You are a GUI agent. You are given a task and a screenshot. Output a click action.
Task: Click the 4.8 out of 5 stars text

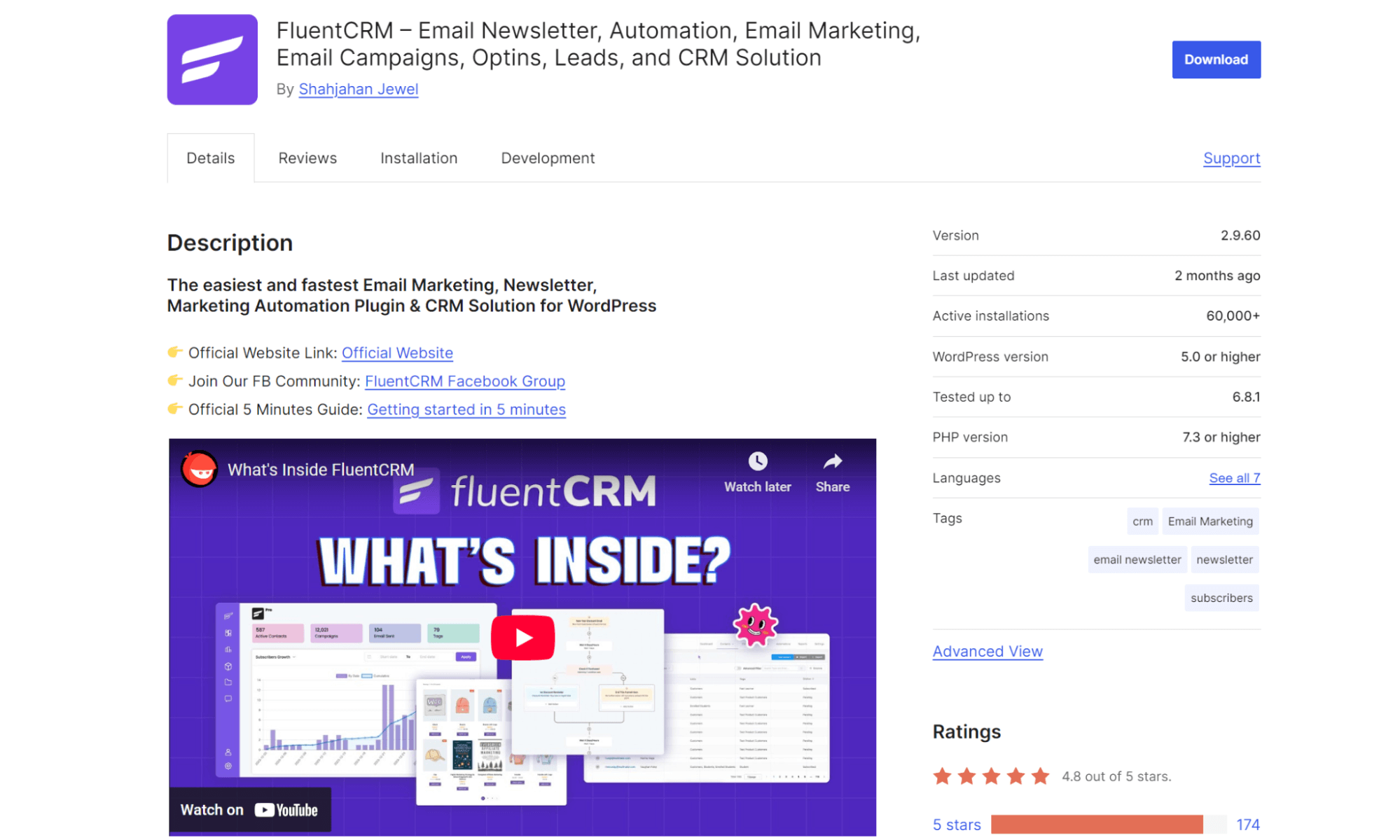[1116, 776]
